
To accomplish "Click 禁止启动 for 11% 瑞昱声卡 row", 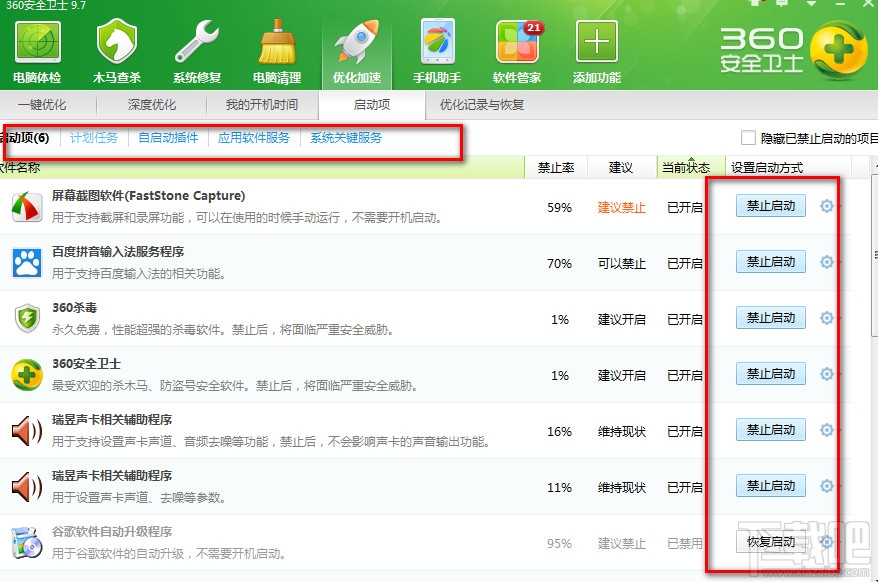I will tap(770, 486).
